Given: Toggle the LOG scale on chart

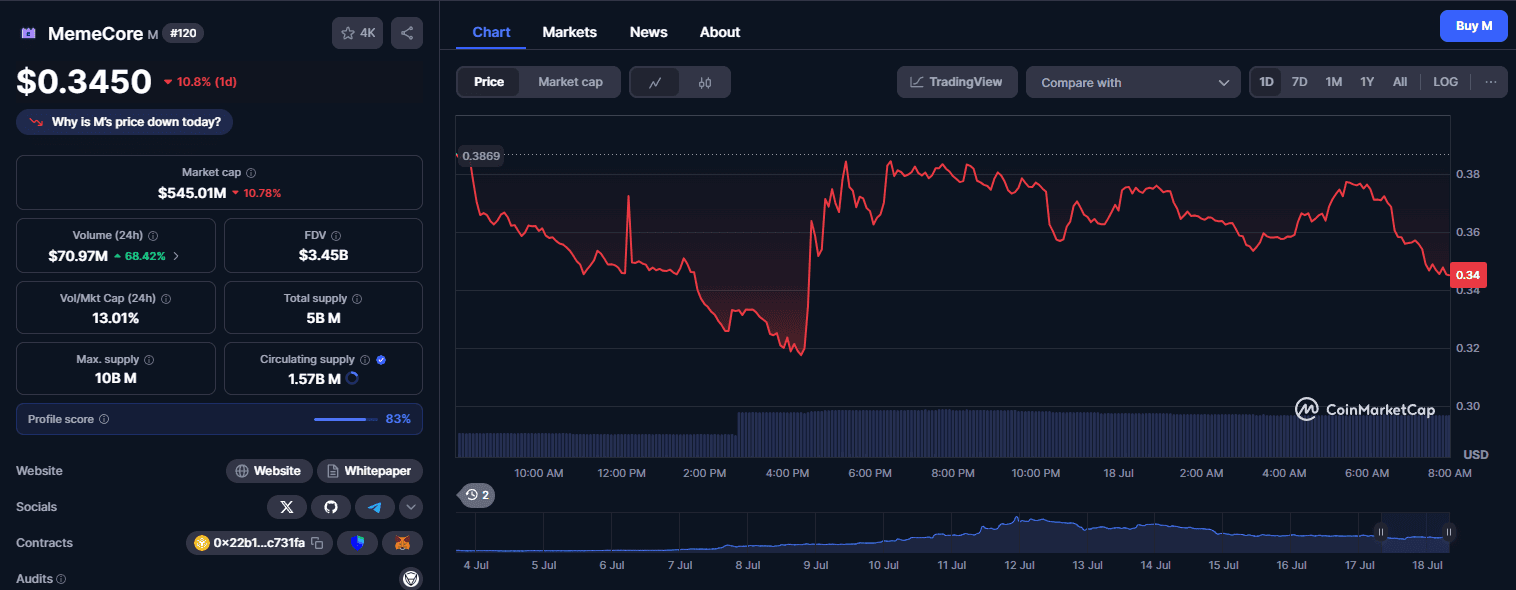Looking at the screenshot, I should [1445, 82].
